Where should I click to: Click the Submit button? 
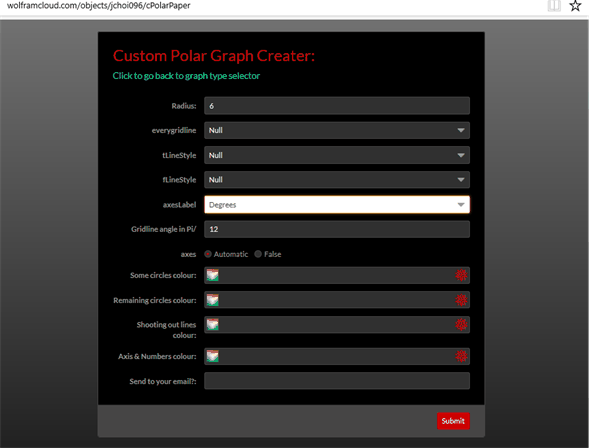click(x=453, y=421)
